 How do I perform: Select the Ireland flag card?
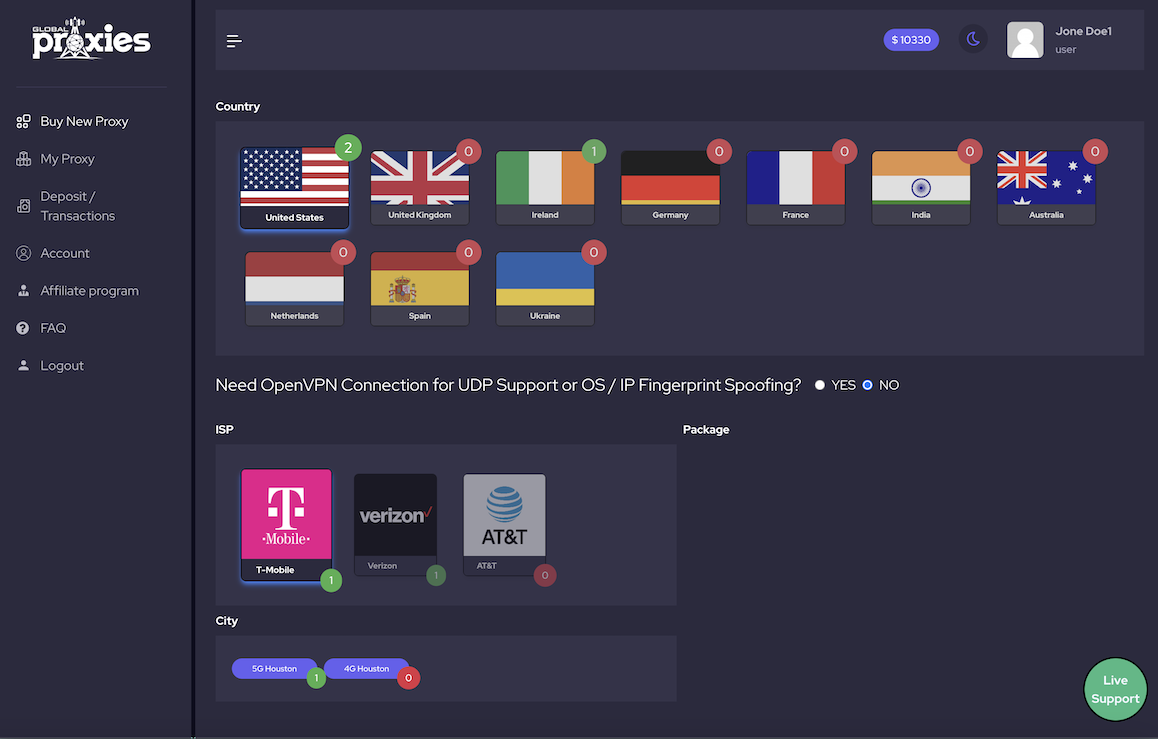point(545,188)
